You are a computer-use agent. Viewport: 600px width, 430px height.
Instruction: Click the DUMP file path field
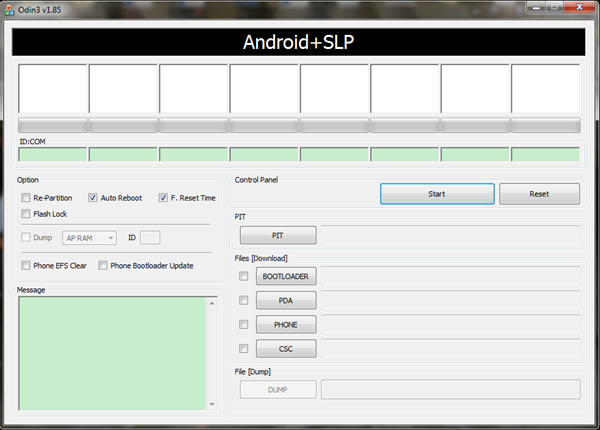coord(451,389)
